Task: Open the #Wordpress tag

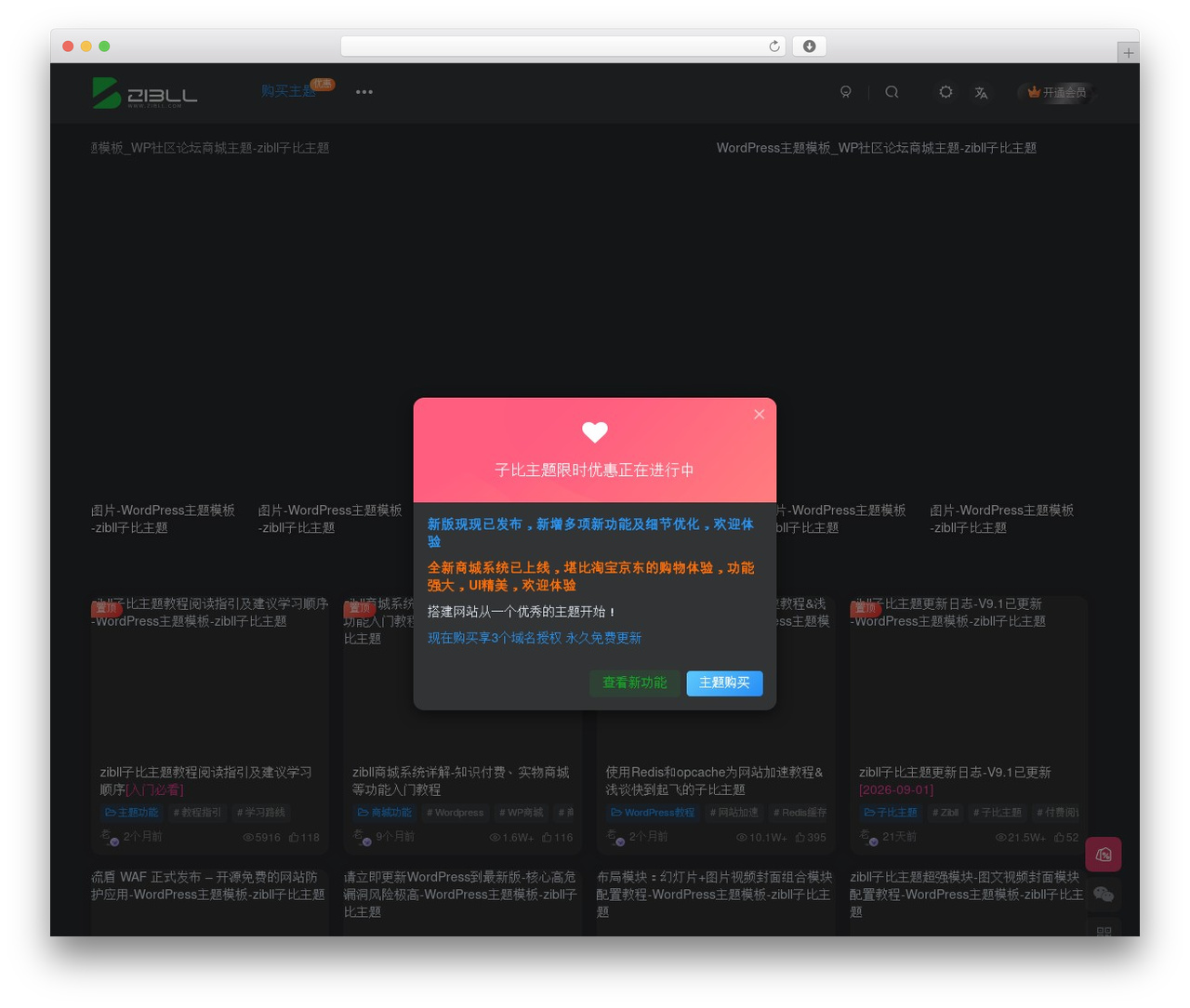Action: pyautogui.click(x=455, y=813)
